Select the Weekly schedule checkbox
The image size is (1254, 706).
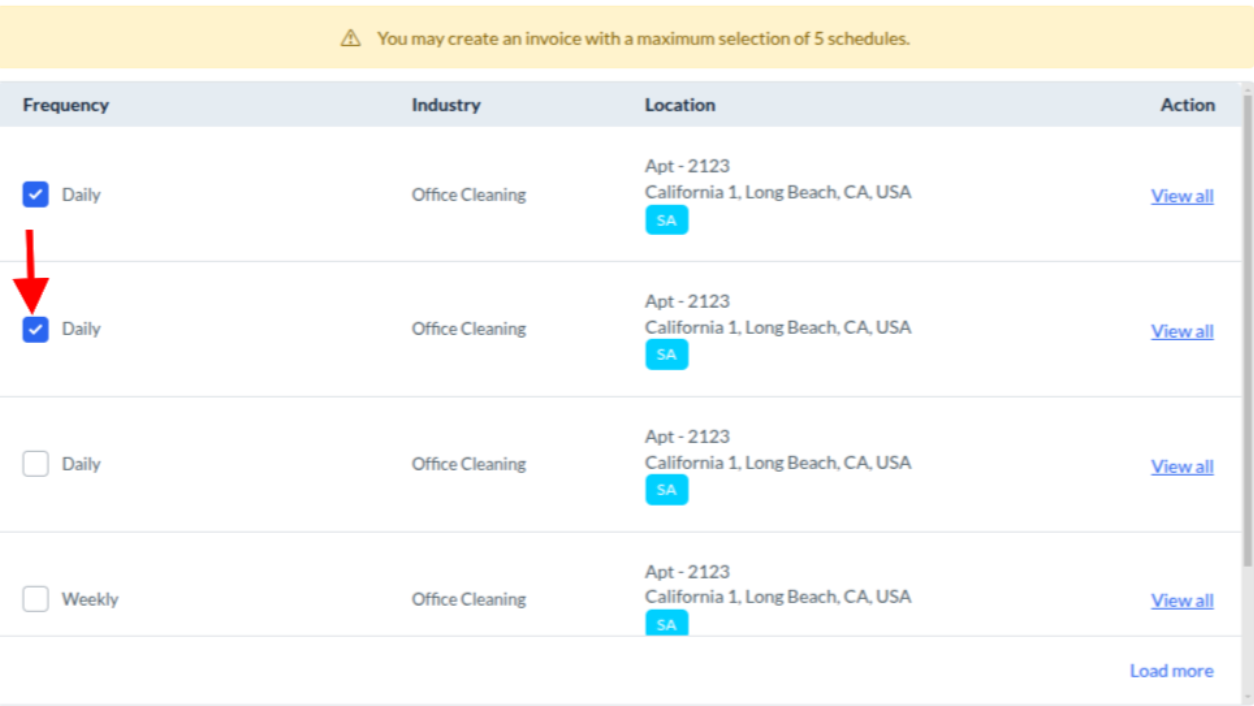coord(36,599)
